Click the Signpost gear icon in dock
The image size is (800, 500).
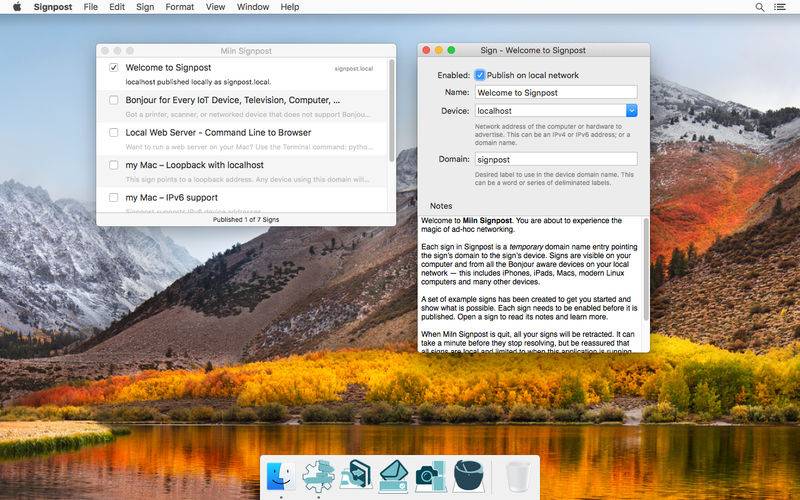click(x=318, y=476)
